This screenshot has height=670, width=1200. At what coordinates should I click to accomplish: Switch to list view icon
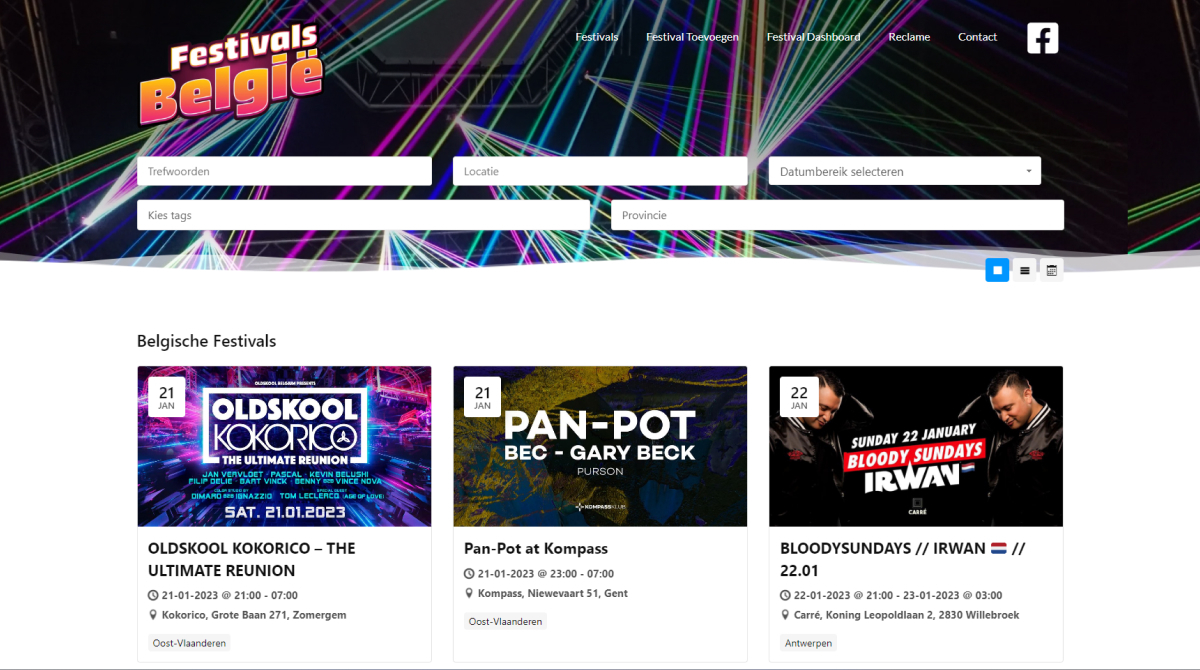pos(1024,270)
